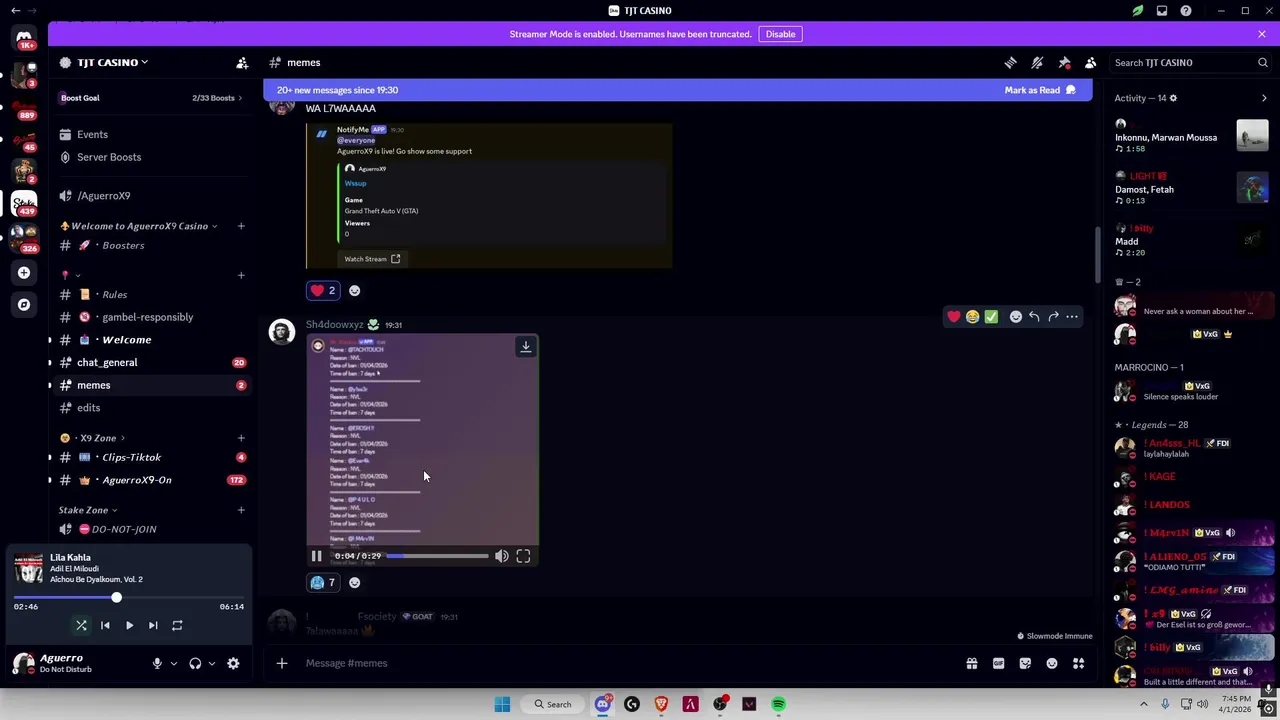1280x720 pixels.
Task: Create channel in X9 Zone category
Action: [x=241, y=438]
